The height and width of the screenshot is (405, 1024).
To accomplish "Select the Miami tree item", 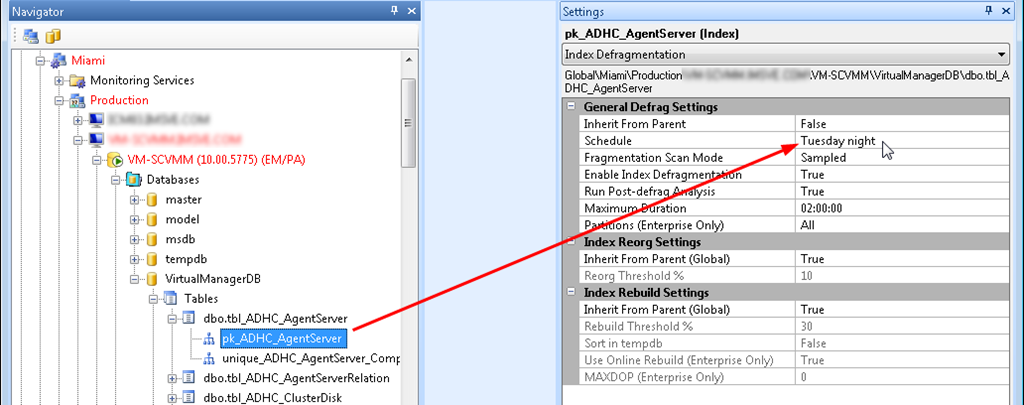I will click(x=88, y=61).
